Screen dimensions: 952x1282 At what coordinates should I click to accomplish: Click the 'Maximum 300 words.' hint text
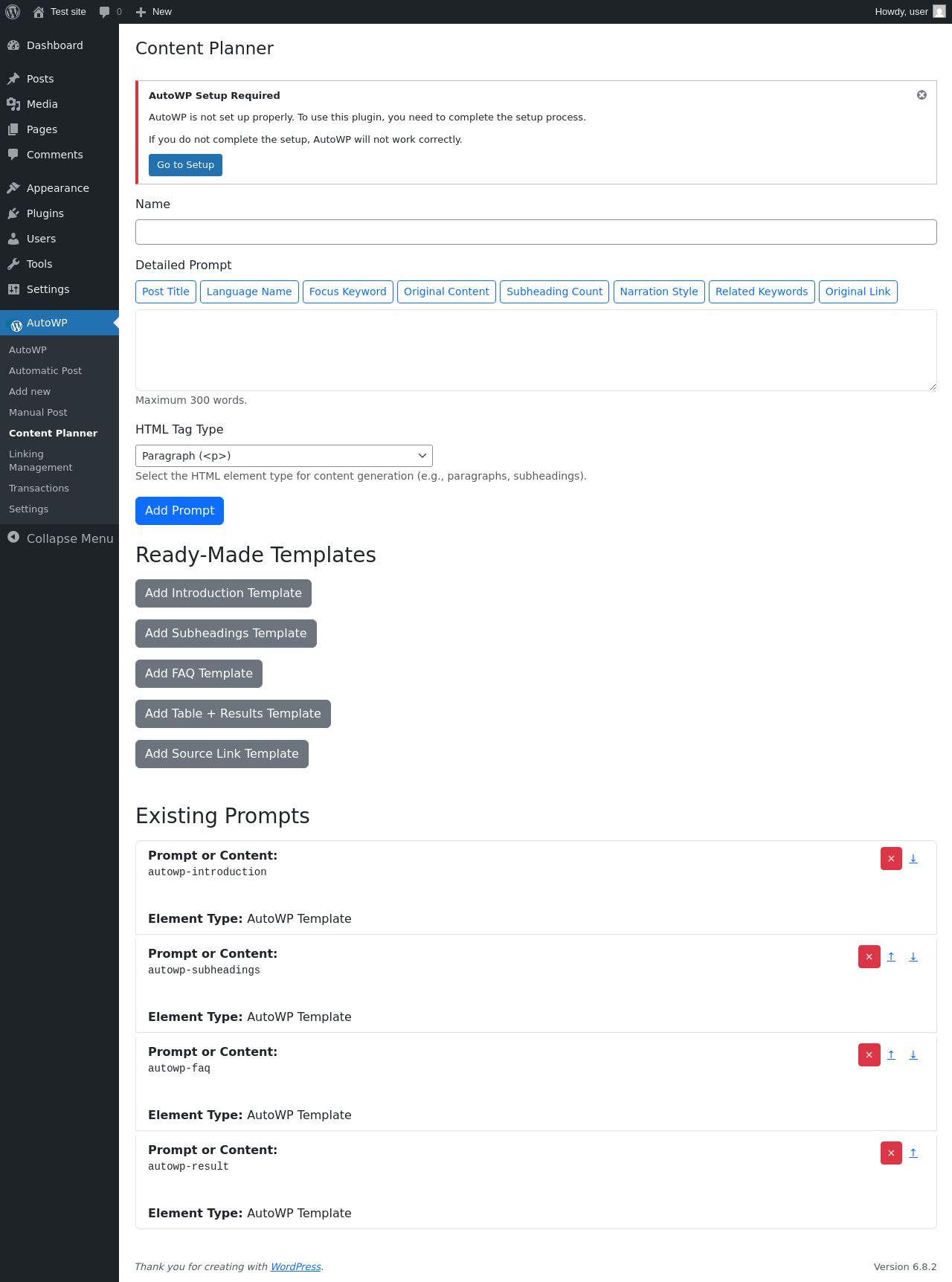191,401
